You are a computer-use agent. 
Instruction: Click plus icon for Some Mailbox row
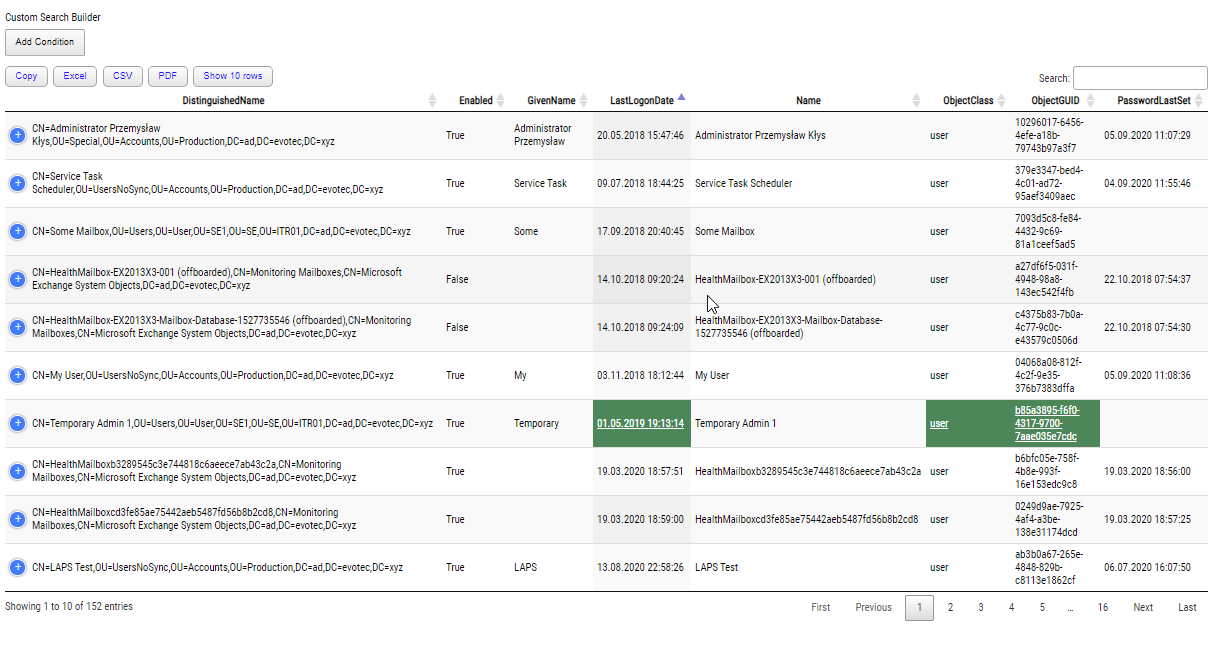tap(17, 231)
